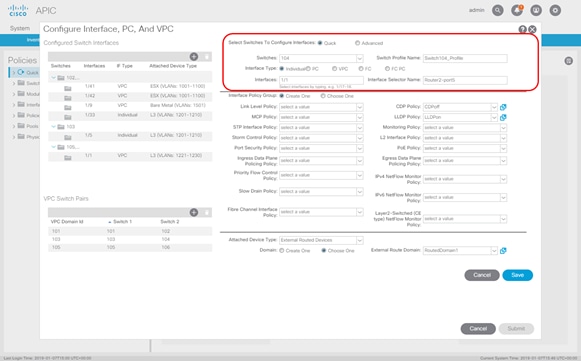Select VPC Domain Id 105 row
581x361 pixels.
130,247
